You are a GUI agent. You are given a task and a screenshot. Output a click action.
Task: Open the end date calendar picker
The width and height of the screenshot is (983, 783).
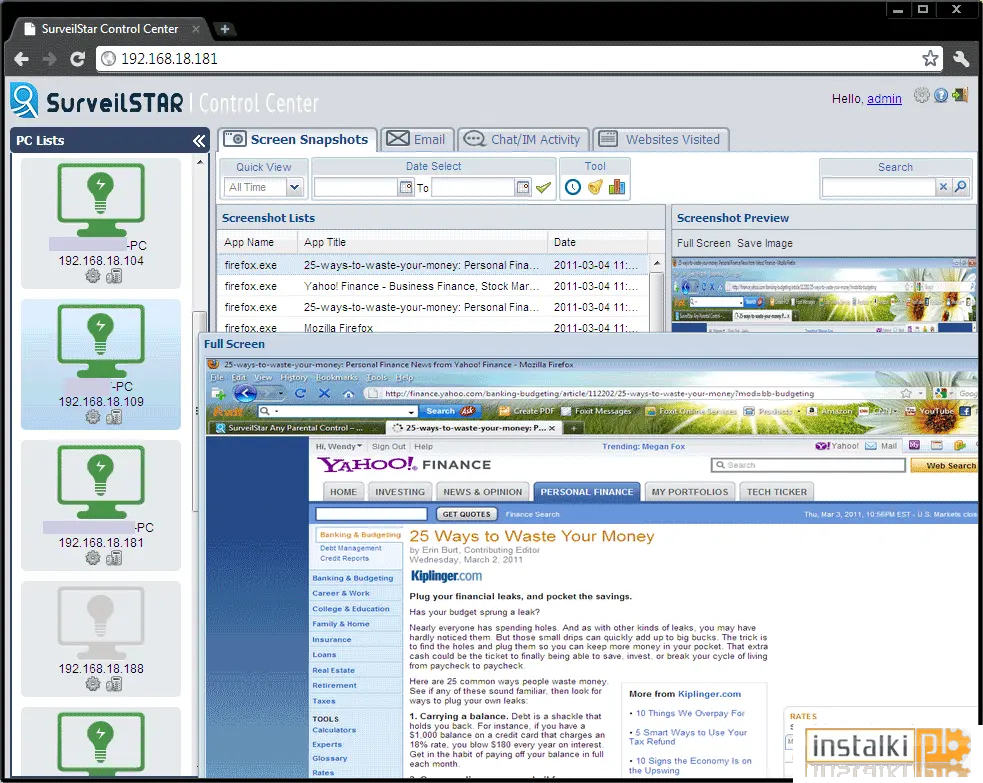point(523,187)
